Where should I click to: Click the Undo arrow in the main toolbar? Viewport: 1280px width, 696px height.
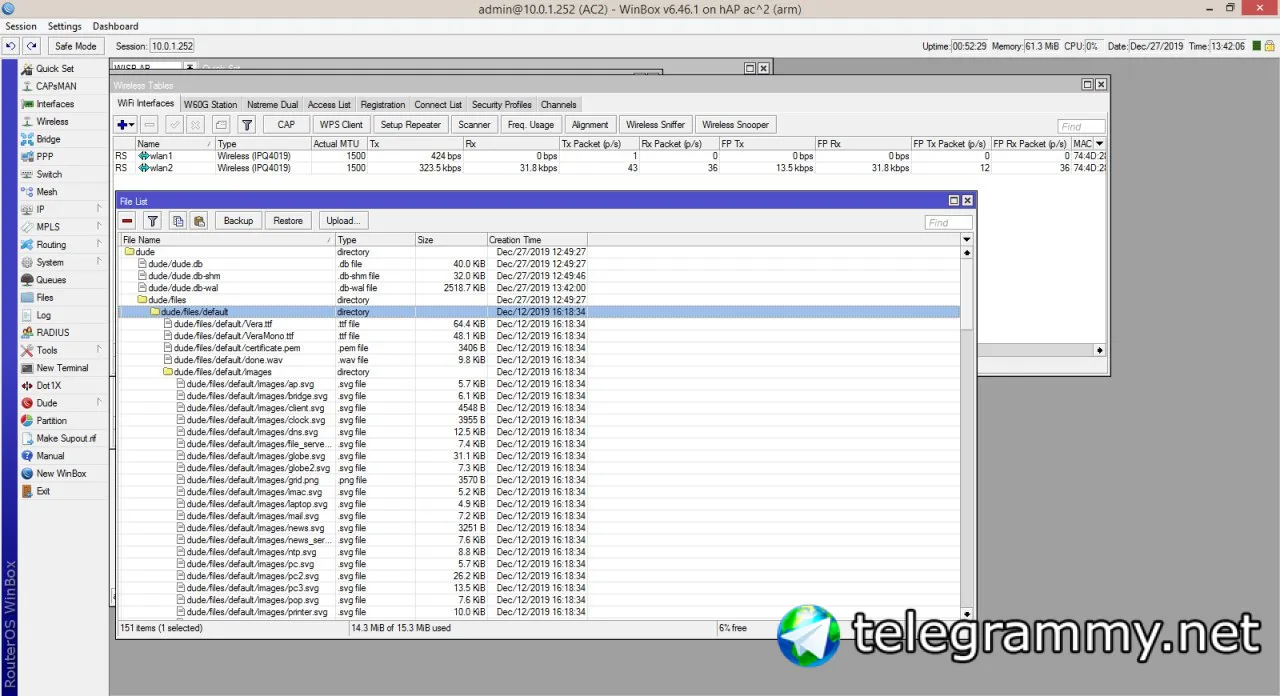[x=11, y=46]
